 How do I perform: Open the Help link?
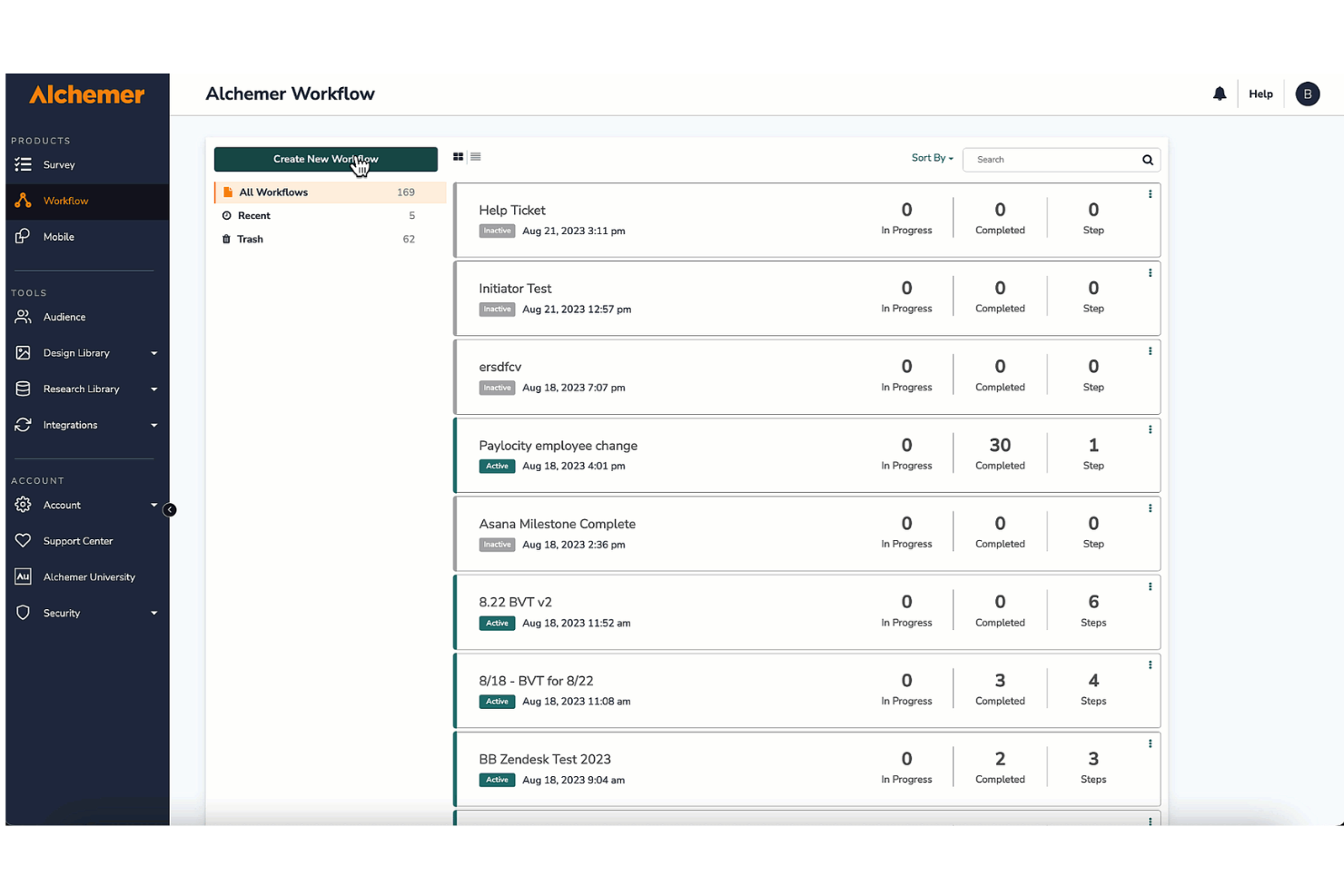click(x=1260, y=94)
